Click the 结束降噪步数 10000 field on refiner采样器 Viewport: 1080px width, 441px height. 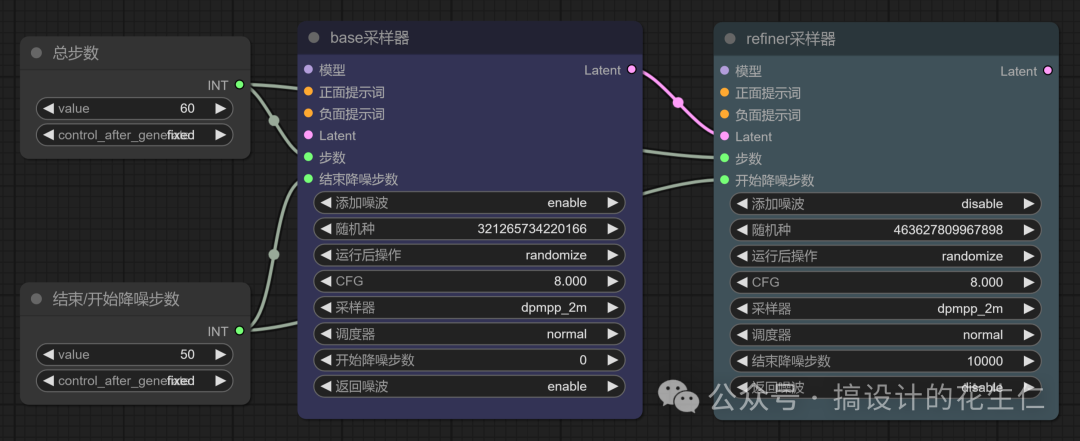point(886,361)
